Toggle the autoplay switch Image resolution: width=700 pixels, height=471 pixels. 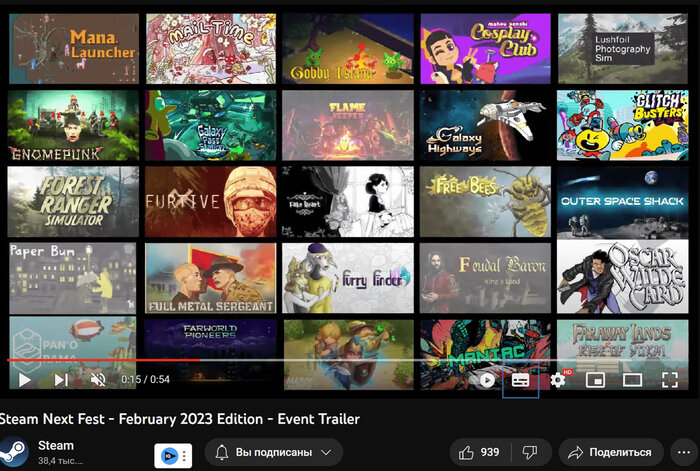click(x=487, y=380)
